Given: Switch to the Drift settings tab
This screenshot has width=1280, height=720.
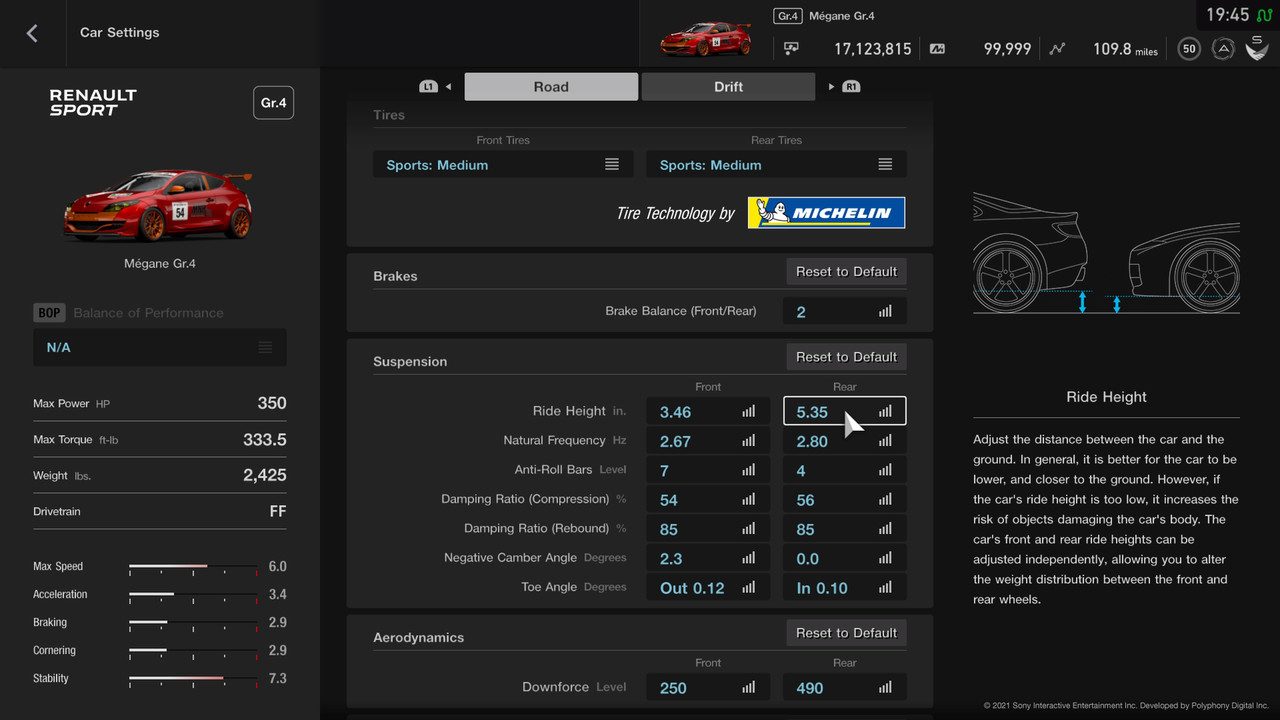Looking at the screenshot, I should 728,87.
